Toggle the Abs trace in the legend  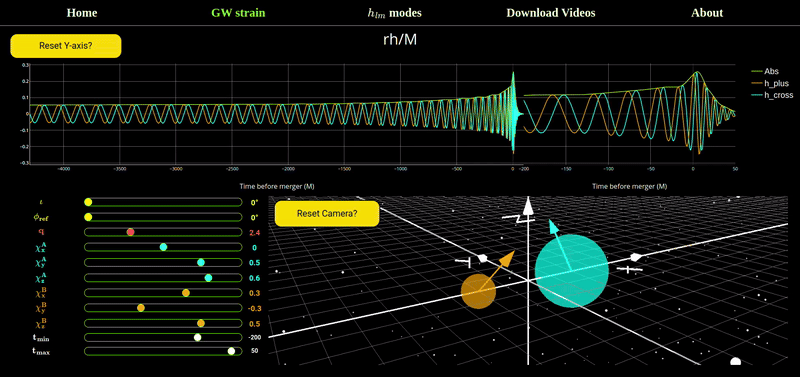click(x=765, y=71)
